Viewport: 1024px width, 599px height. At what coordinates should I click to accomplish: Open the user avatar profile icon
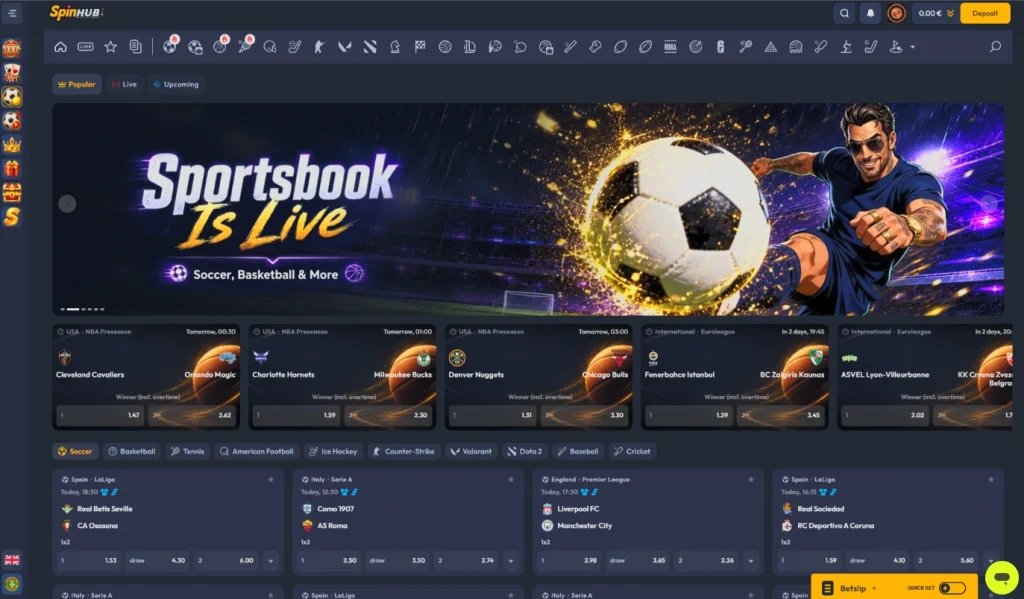pyautogui.click(x=896, y=13)
